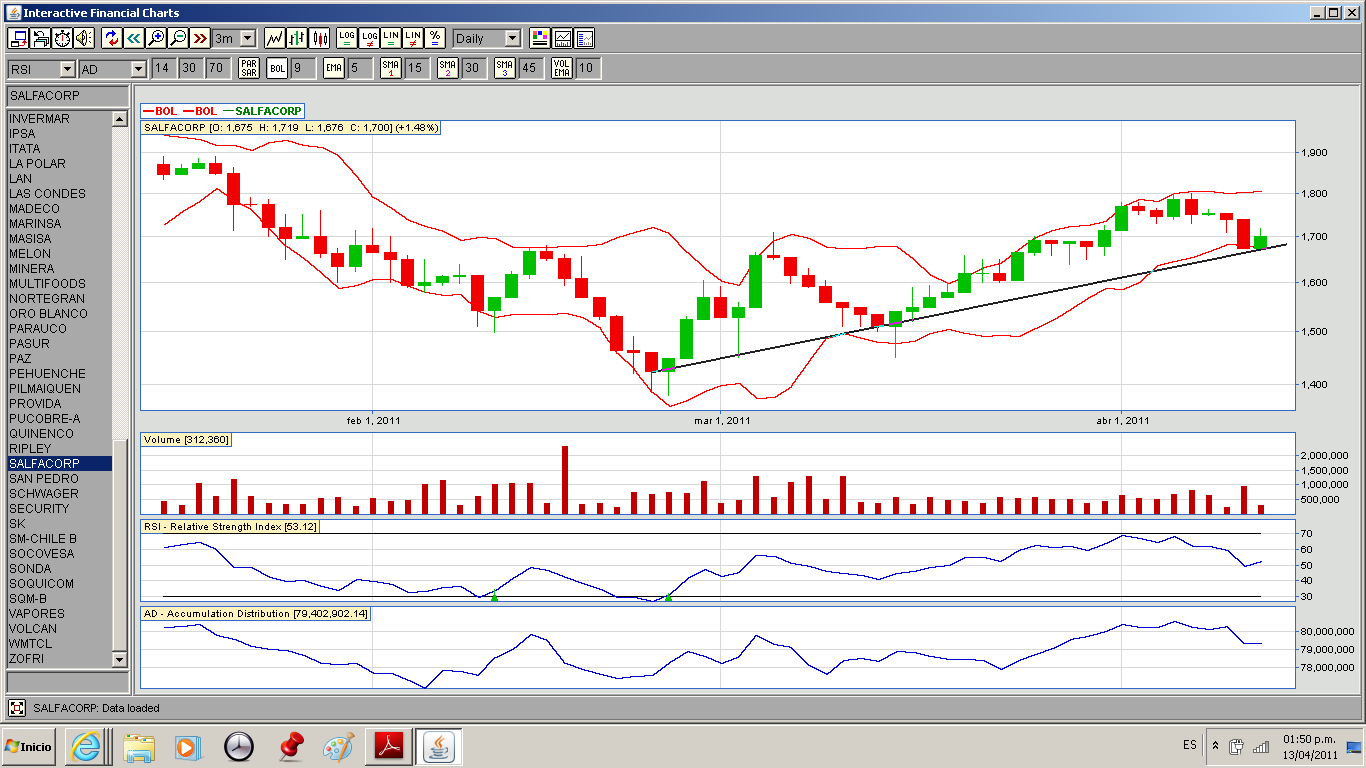The width and height of the screenshot is (1366, 768).
Task: Click the refresh chart data icon
Action: 111,38
